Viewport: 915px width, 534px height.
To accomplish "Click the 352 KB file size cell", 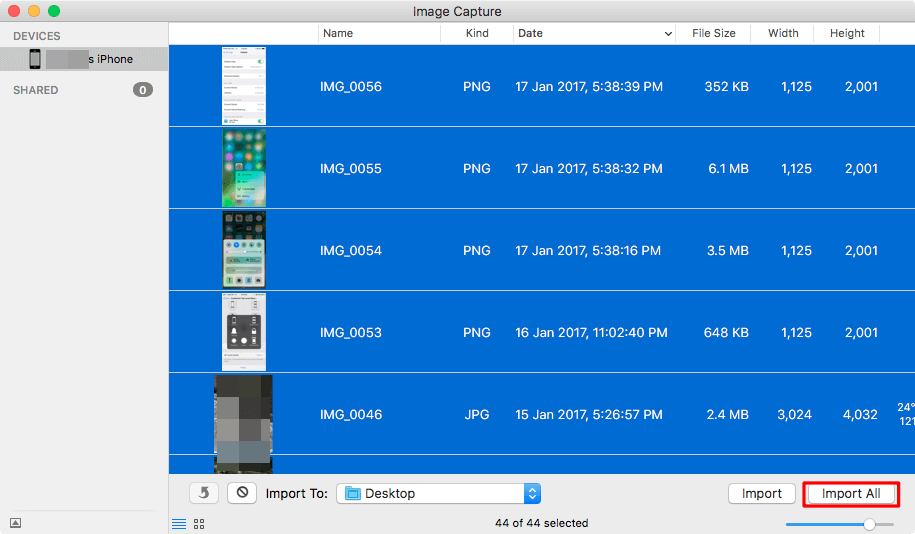I will tap(726, 86).
